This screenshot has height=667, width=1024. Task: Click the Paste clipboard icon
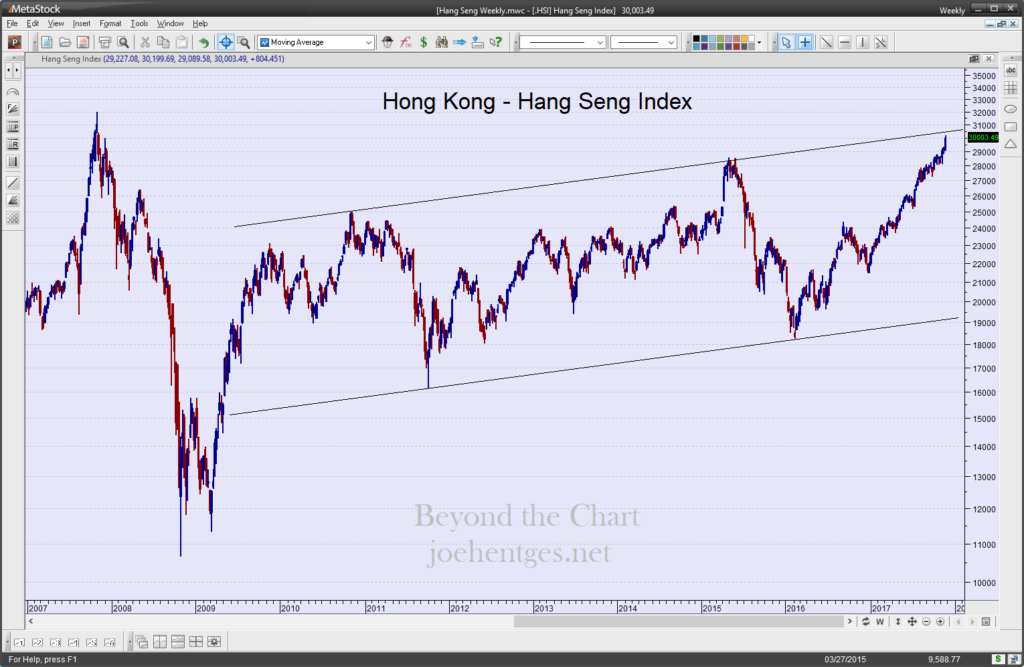[x=182, y=42]
